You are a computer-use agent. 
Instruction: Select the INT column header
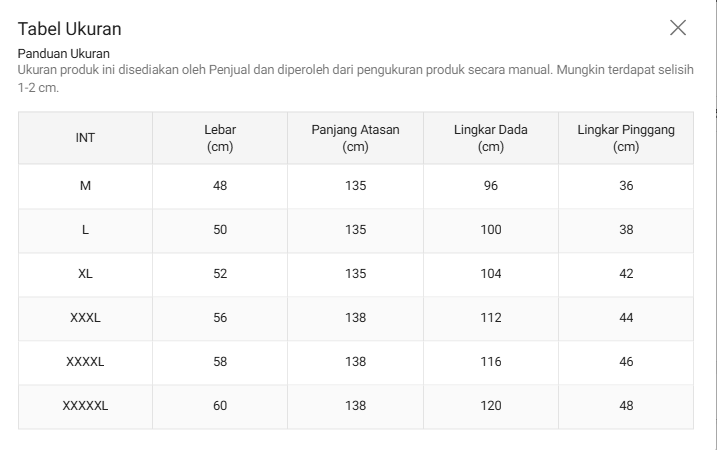[x=85, y=138]
